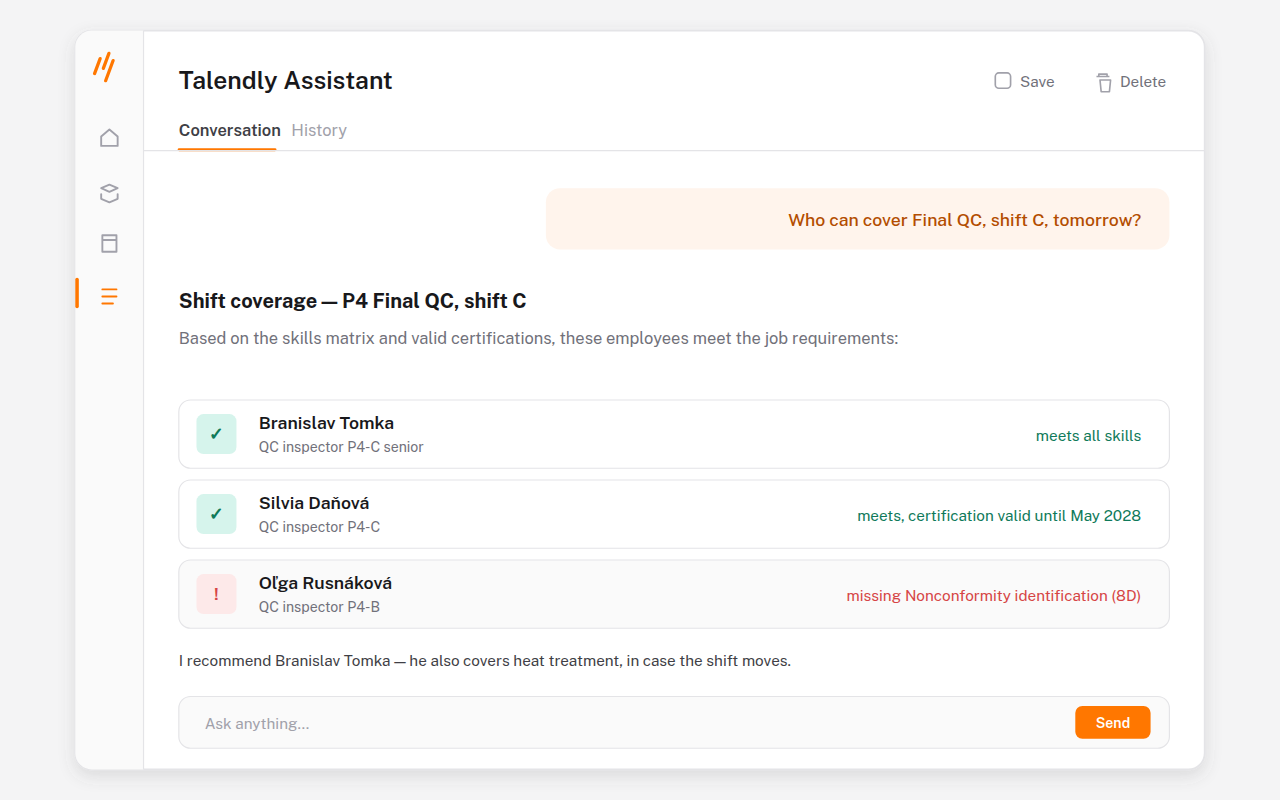Click the Talendly logo icon

coord(104,67)
